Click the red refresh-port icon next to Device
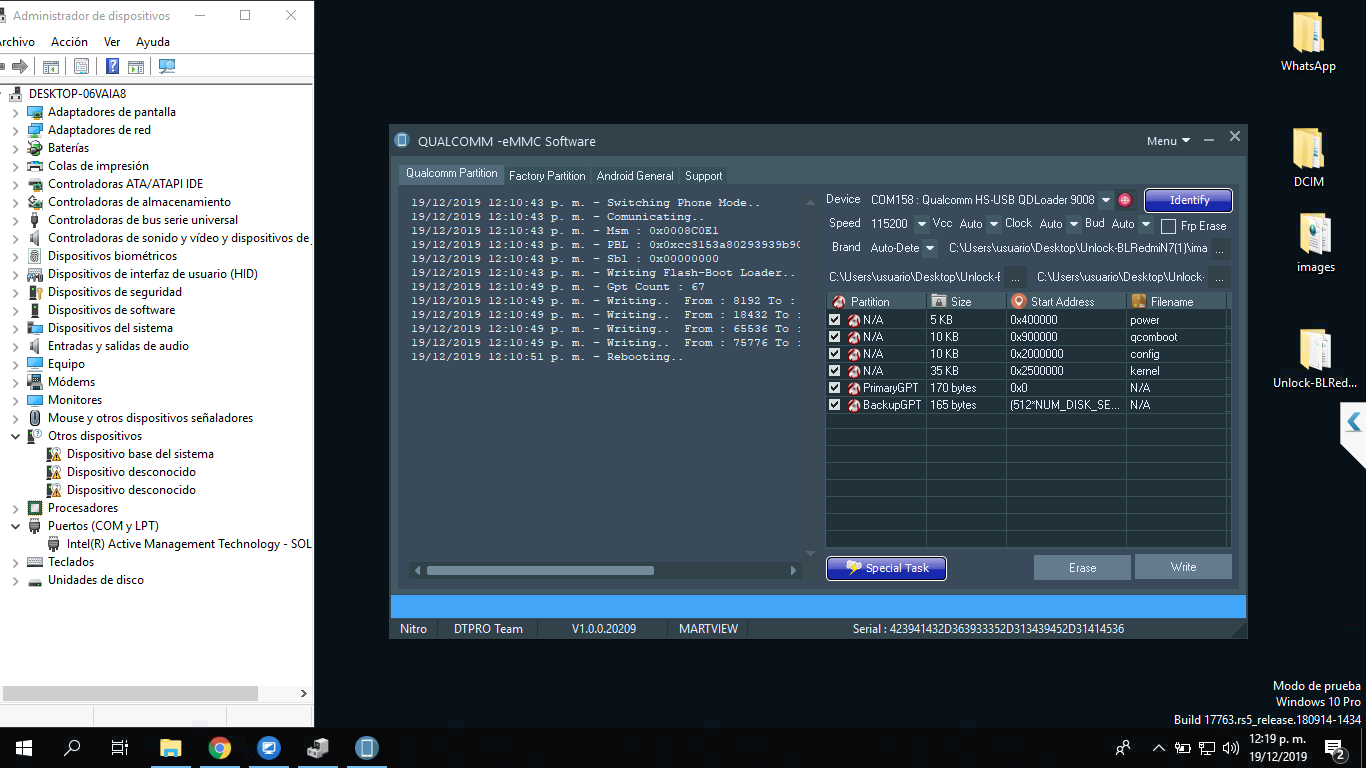 (1124, 200)
